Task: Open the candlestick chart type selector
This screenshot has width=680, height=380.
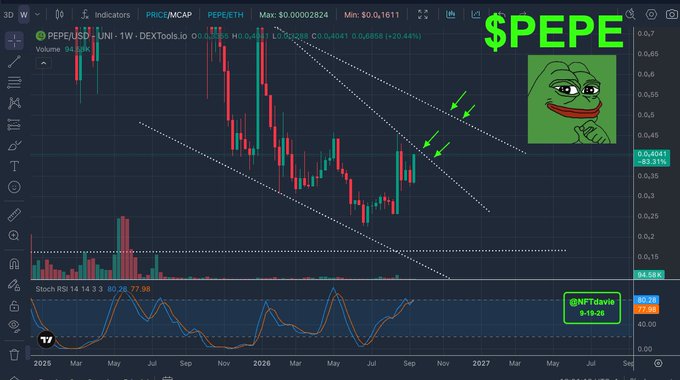Action: (x=59, y=15)
